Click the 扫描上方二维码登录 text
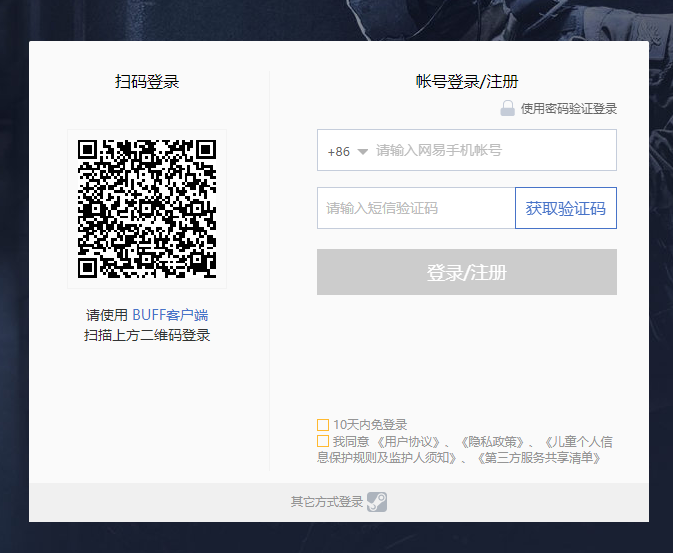 (147, 335)
